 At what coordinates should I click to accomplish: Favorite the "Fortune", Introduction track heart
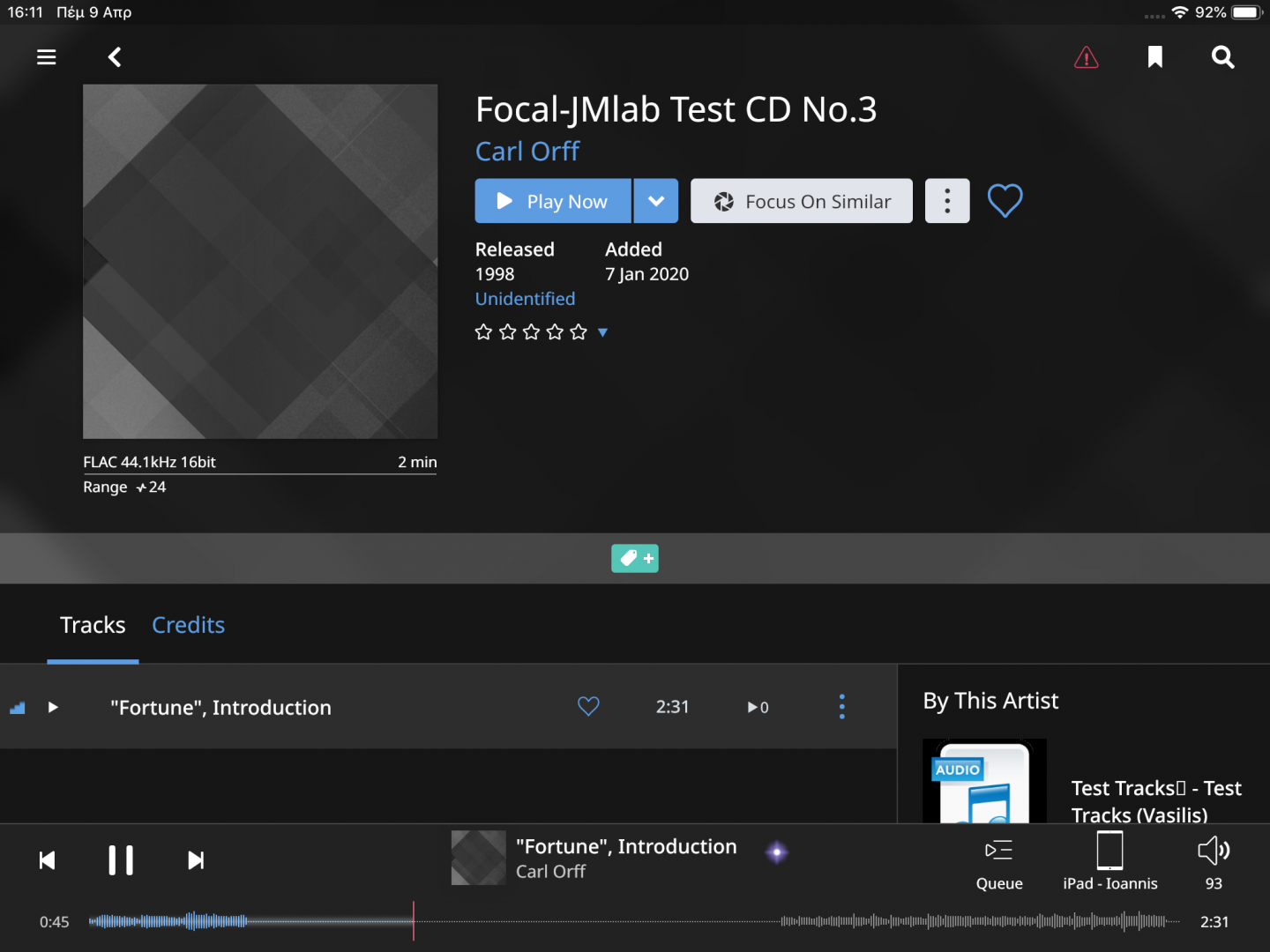click(x=588, y=706)
